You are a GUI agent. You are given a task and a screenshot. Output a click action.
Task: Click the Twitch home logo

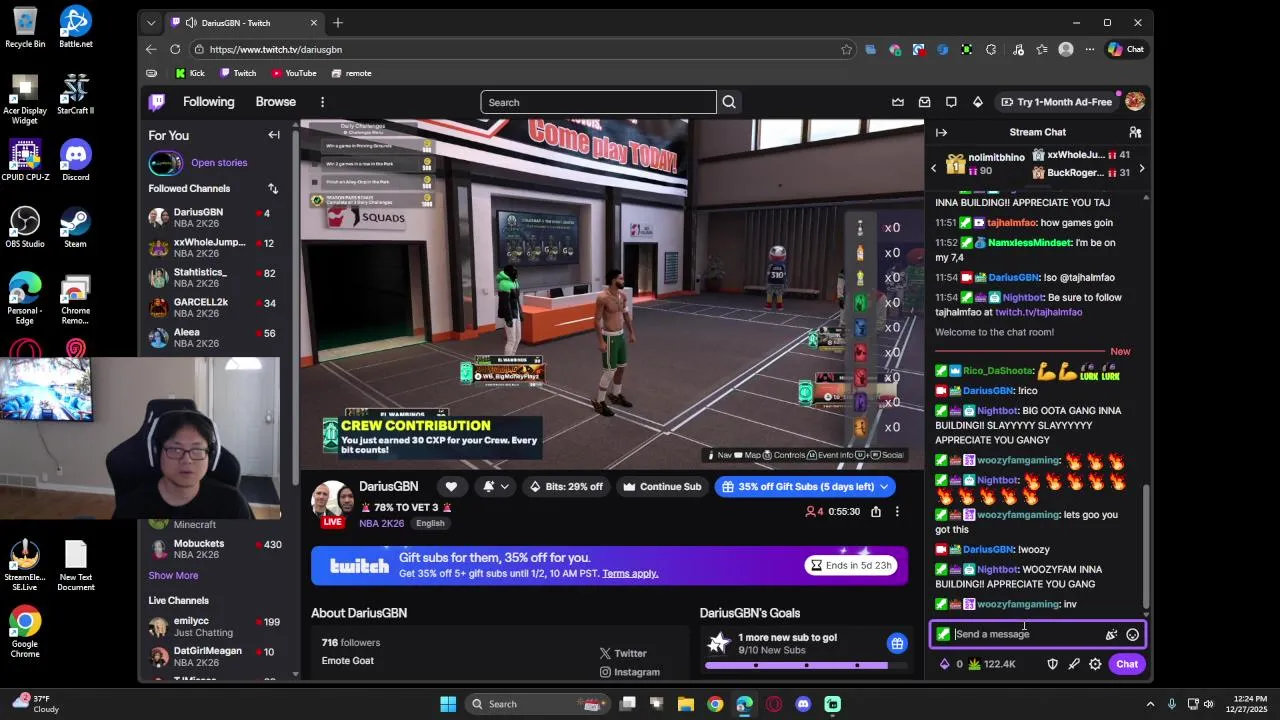pos(157,102)
